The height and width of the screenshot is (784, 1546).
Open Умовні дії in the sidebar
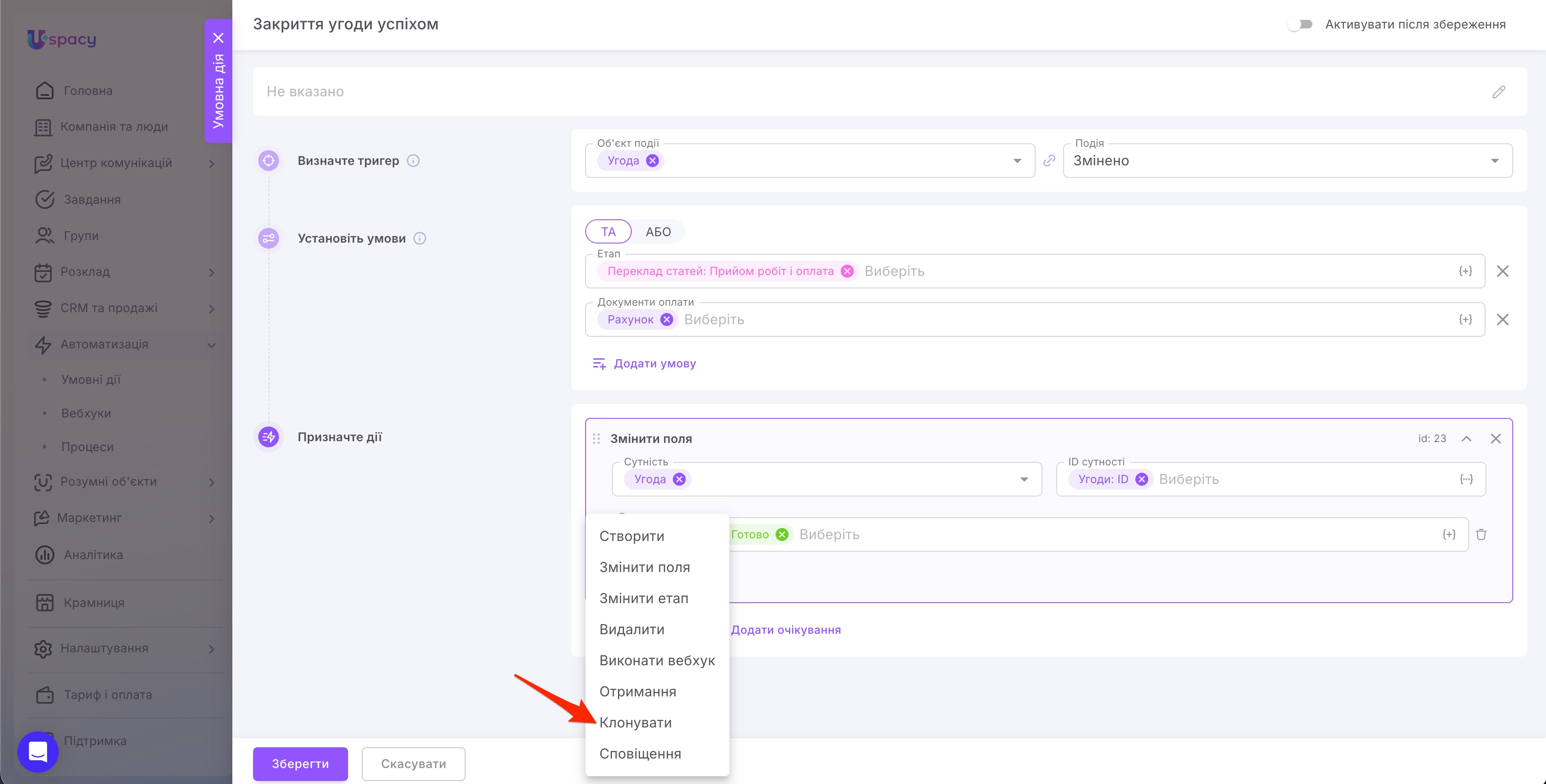91,380
